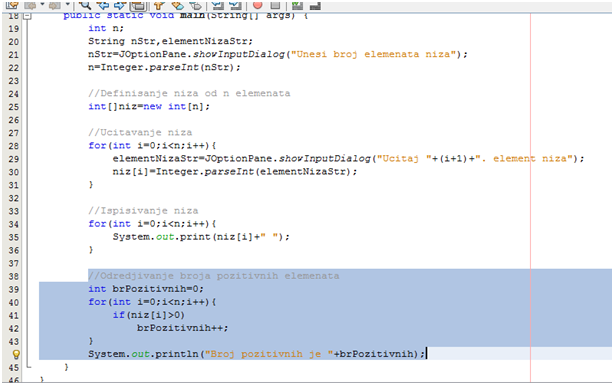Click the Last Edit toolbar icon
The image size is (614, 385).
click(x=12, y=5)
